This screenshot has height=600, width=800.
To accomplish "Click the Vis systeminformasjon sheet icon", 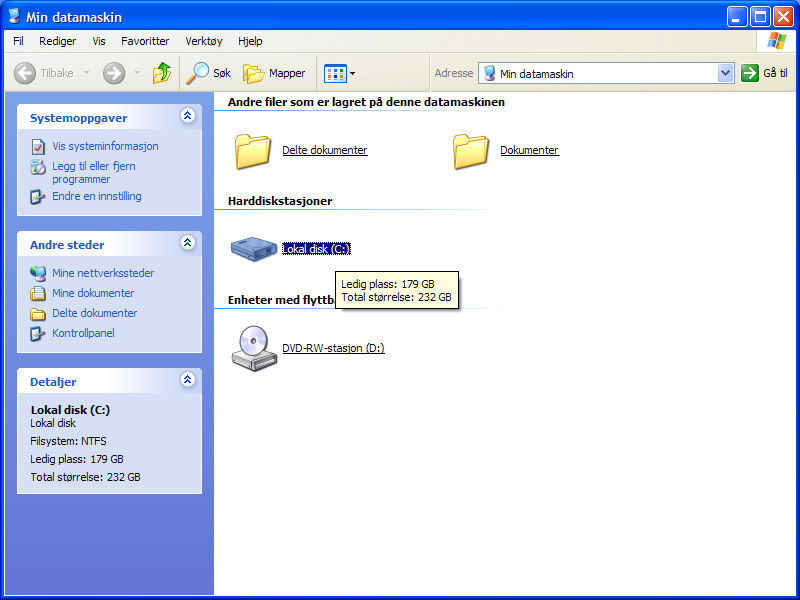I will click(x=38, y=146).
